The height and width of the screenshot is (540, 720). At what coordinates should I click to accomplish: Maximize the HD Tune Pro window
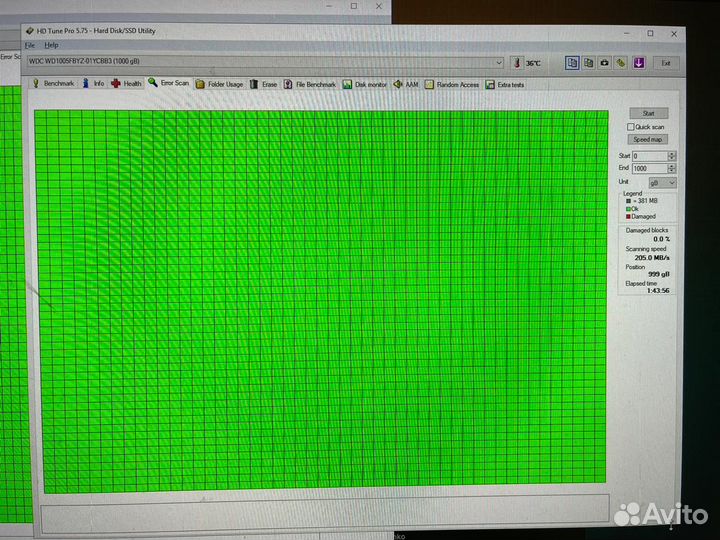[x=650, y=34]
